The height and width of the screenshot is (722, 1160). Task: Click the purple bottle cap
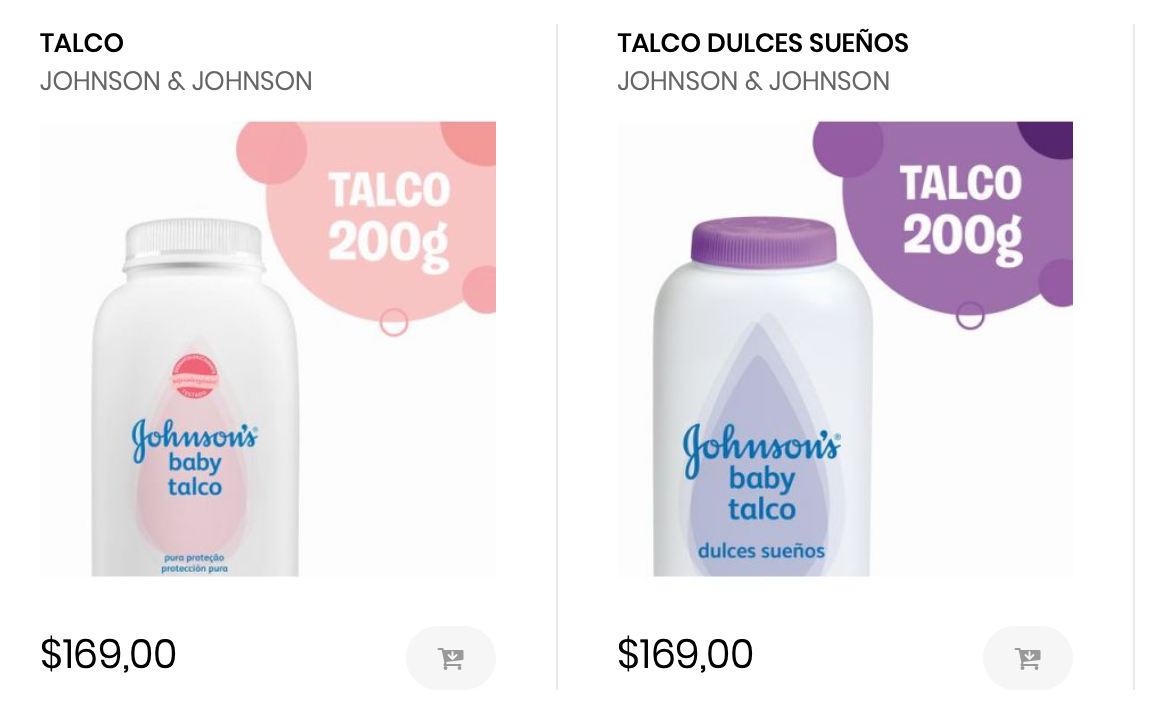(763, 243)
